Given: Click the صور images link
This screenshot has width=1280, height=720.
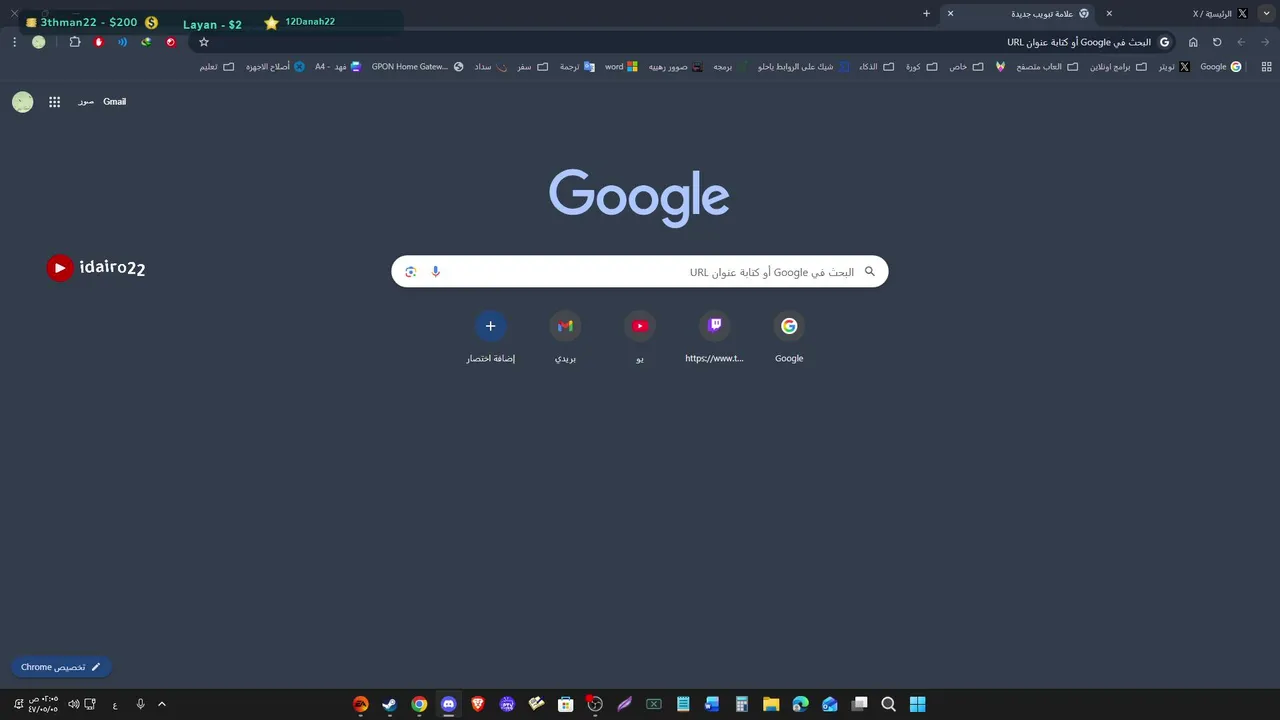Looking at the screenshot, I should pos(85,102).
